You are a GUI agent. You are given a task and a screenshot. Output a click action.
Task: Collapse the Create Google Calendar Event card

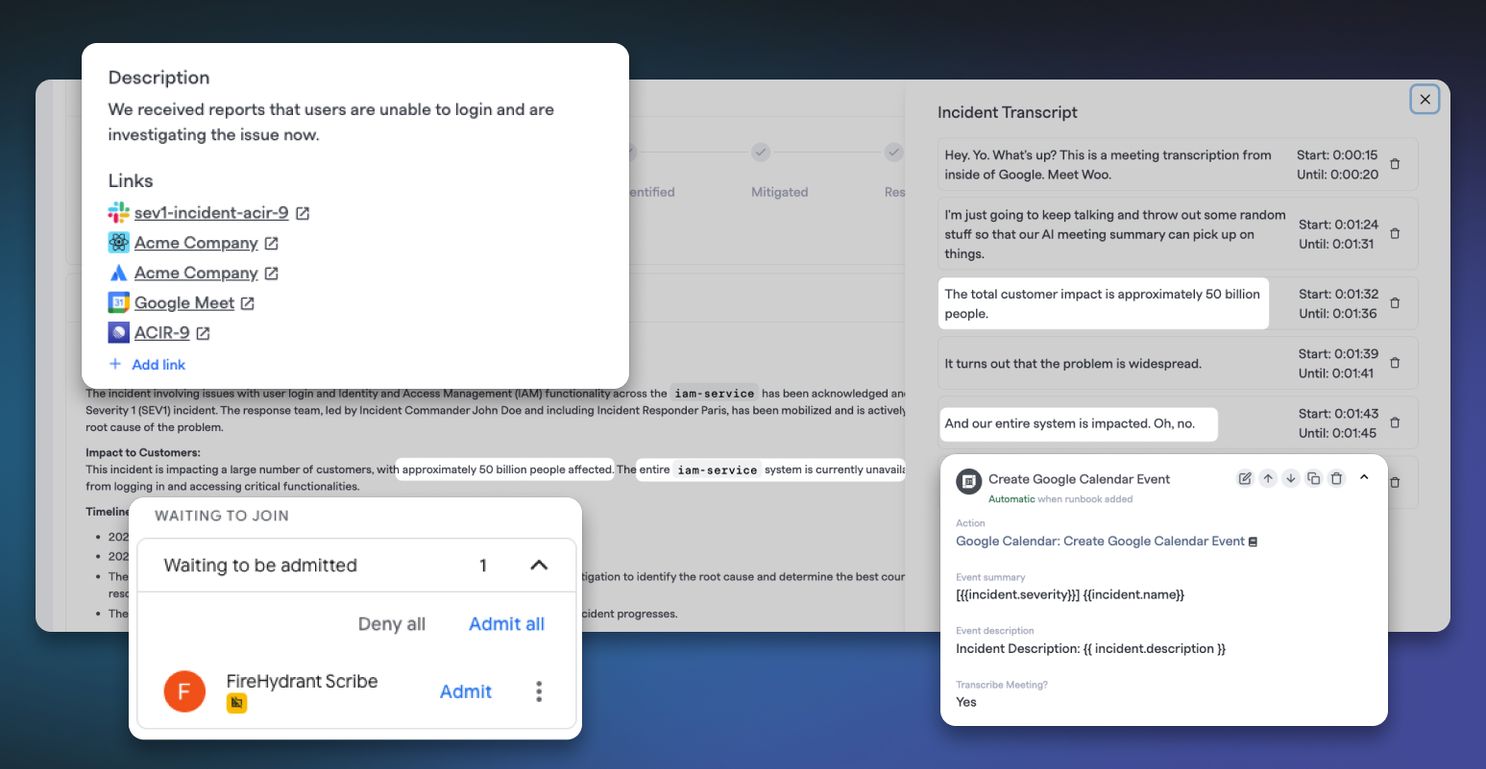[x=1364, y=478]
